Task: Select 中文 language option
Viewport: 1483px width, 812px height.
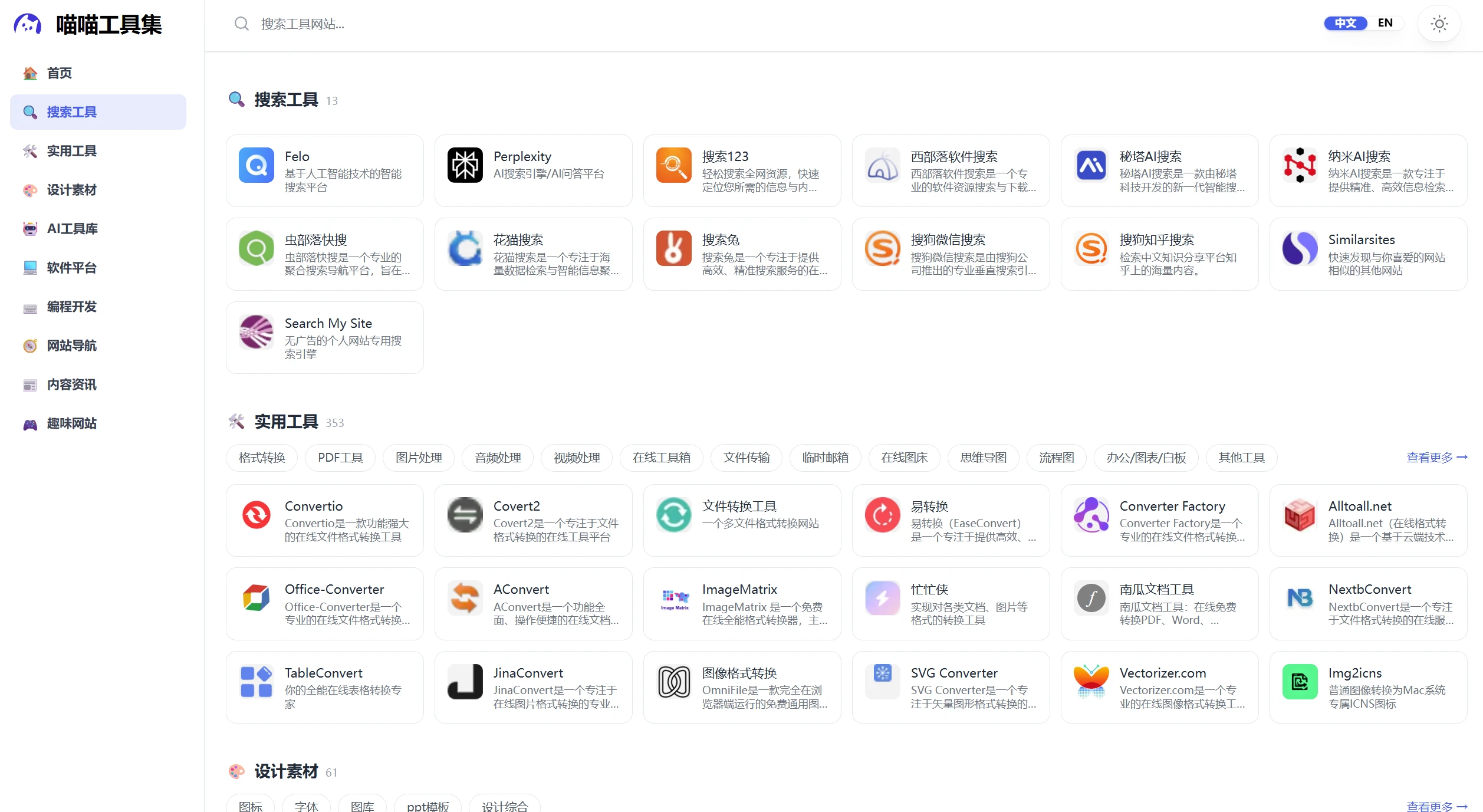Action: pyautogui.click(x=1346, y=23)
